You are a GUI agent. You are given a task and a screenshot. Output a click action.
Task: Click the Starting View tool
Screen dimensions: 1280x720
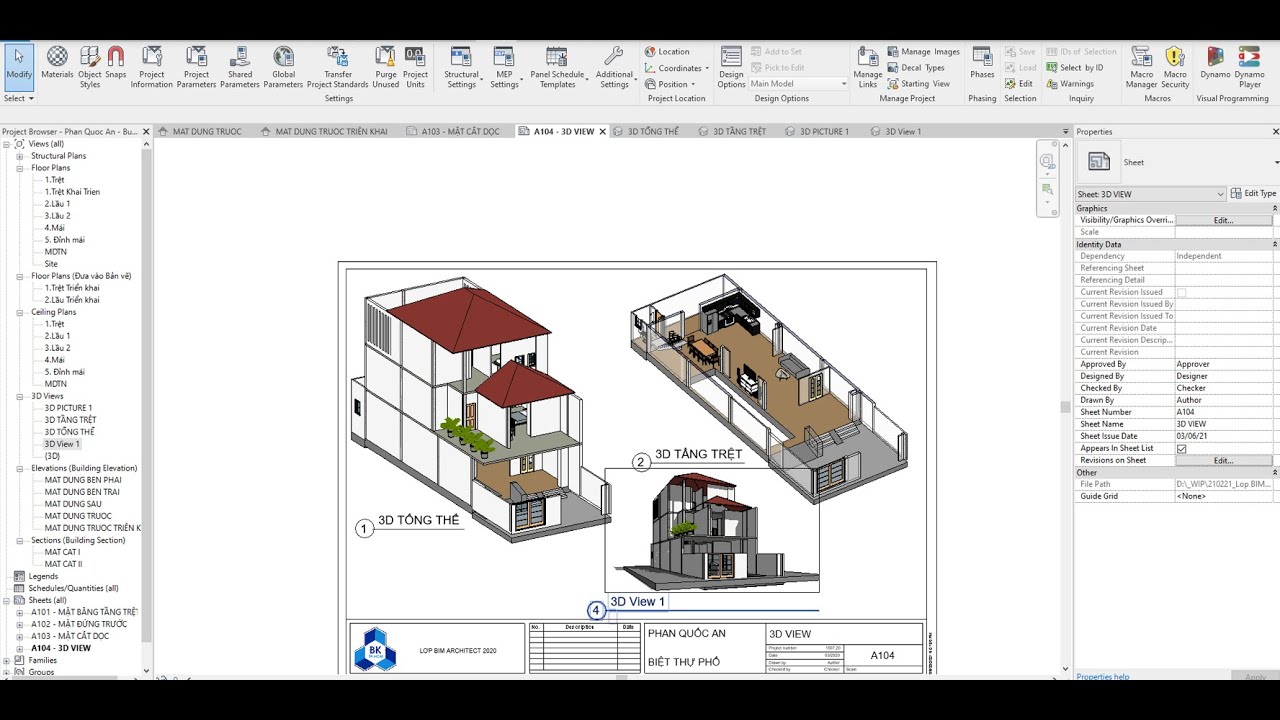point(919,83)
